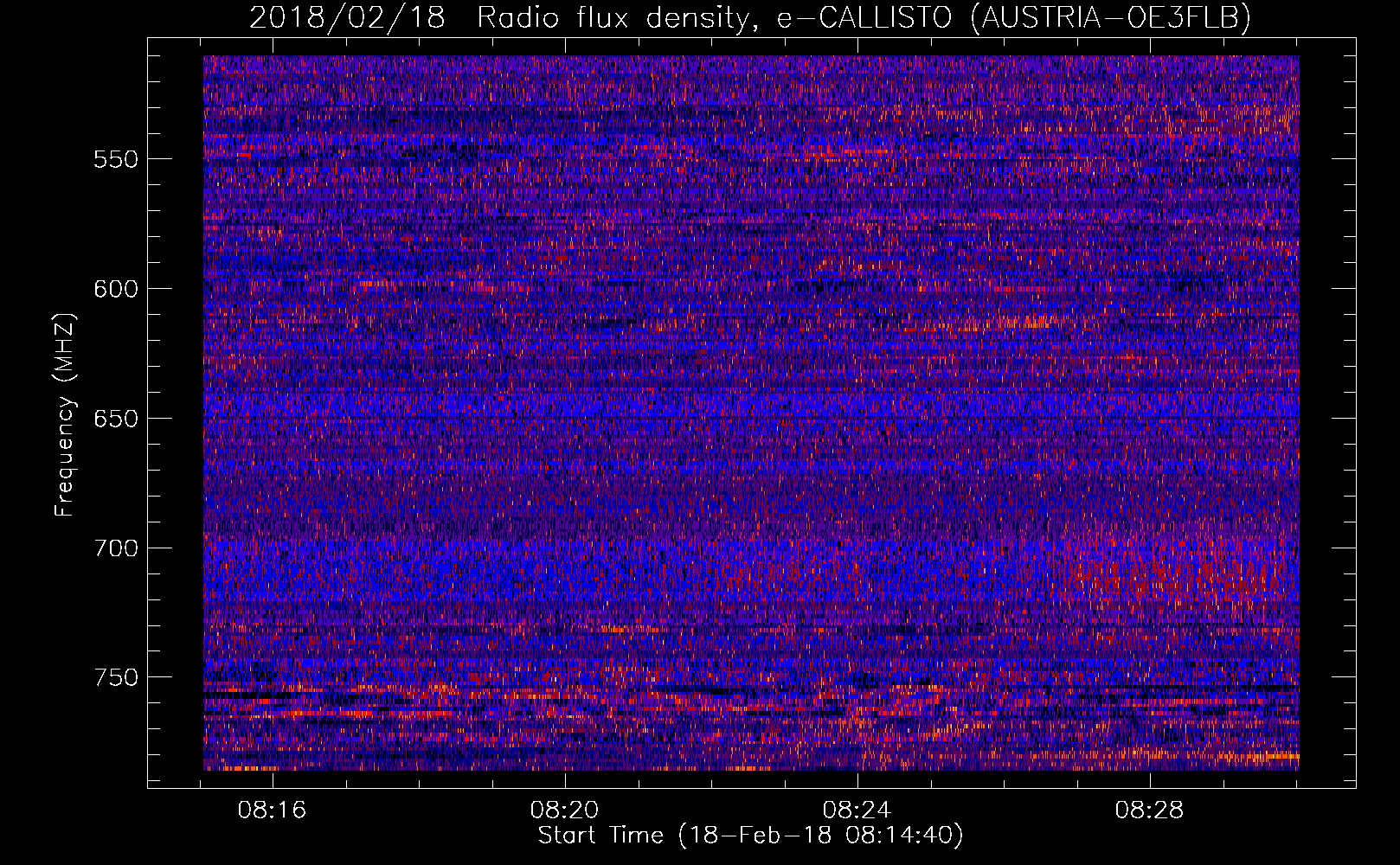This screenshot has width=1400, height=865.
Task: Click the 750 frequency tick label
Action: [x=116, y=677]
